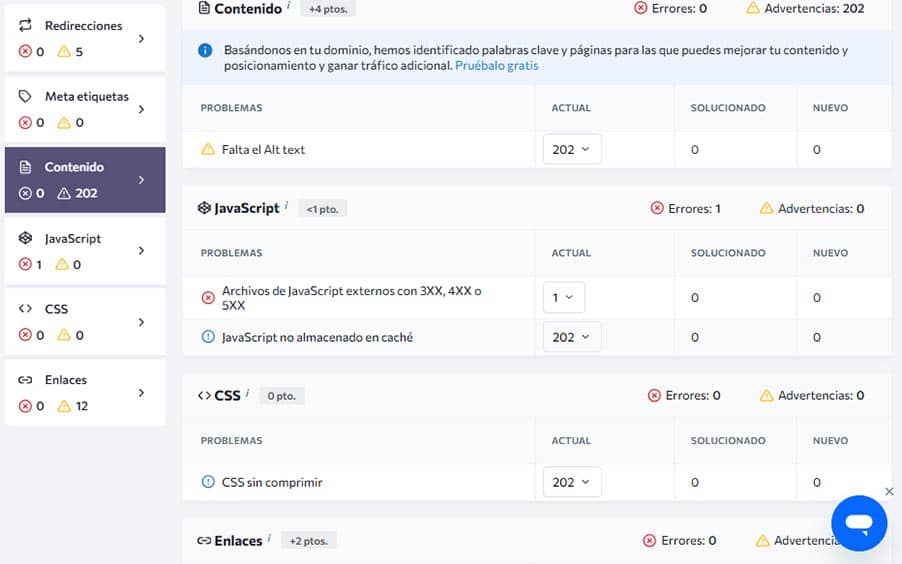The width and height of the screenshot is (902, 564).
Task: Open the Enlaces sidebar section
Action: [85, 392]
